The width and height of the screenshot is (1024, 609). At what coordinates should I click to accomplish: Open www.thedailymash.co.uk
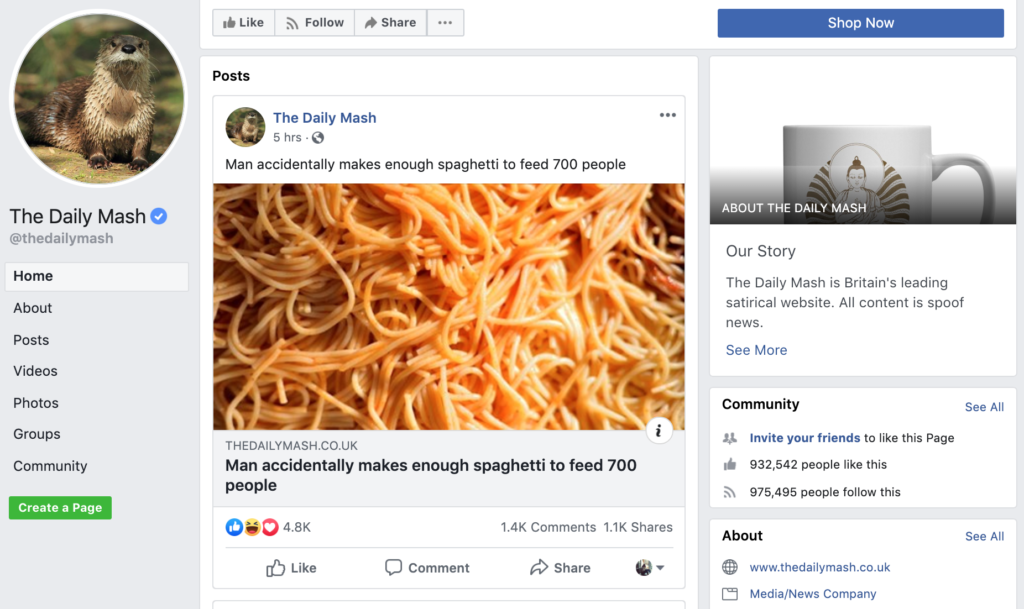click(x=820, y=567)
